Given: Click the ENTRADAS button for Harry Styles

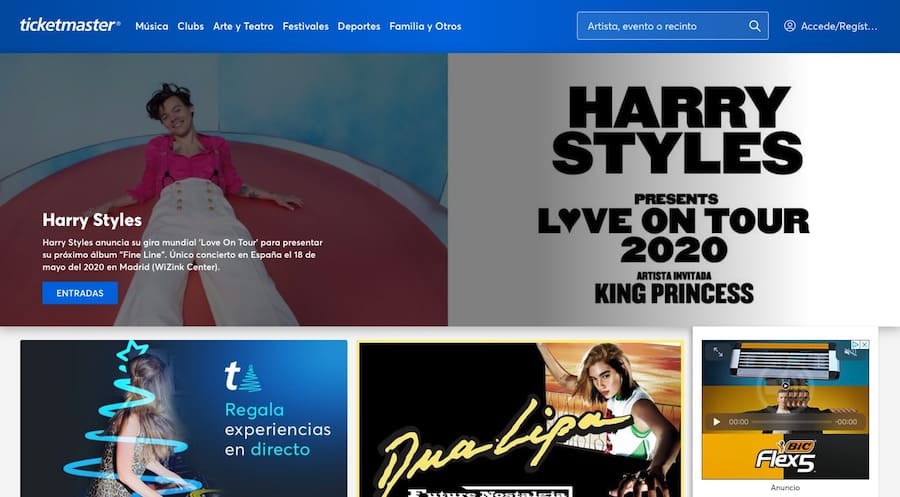Looking at the screenshot, I should (x=80, y=293).
